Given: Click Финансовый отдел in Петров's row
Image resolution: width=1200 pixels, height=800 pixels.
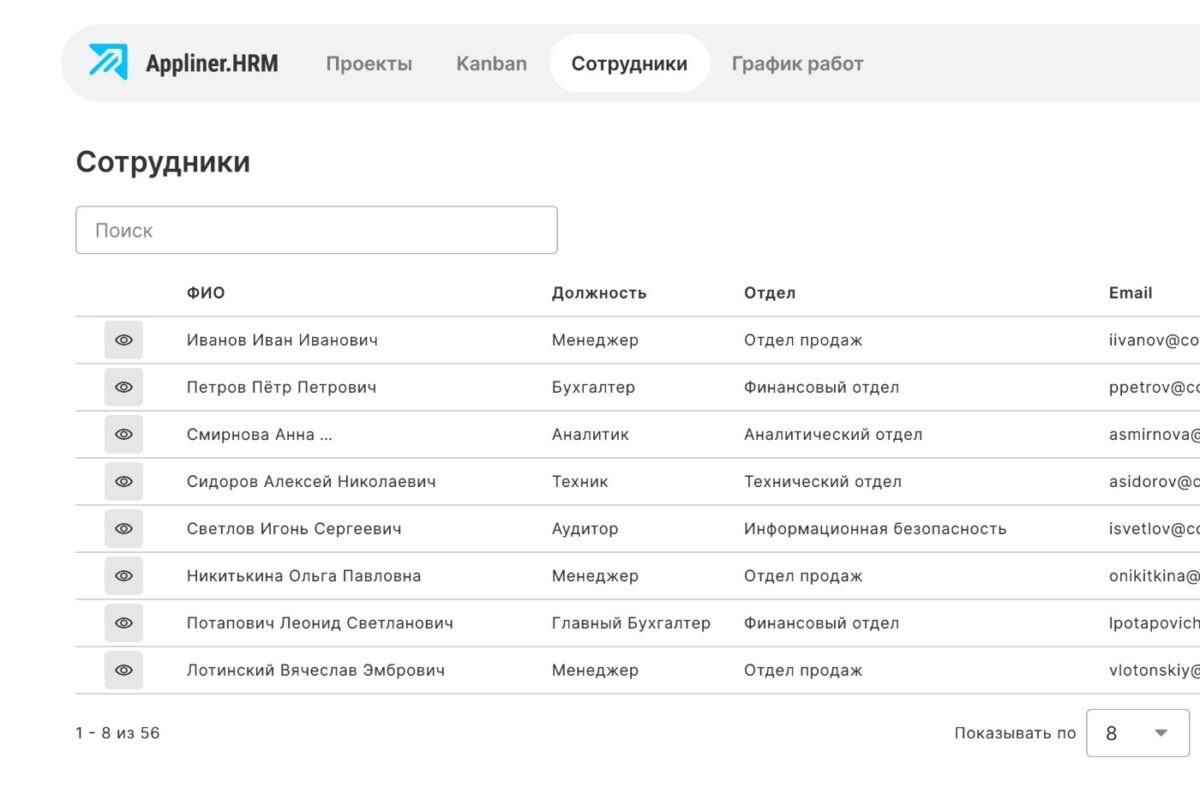Looking at the screenshot, I should click(821, 387).
